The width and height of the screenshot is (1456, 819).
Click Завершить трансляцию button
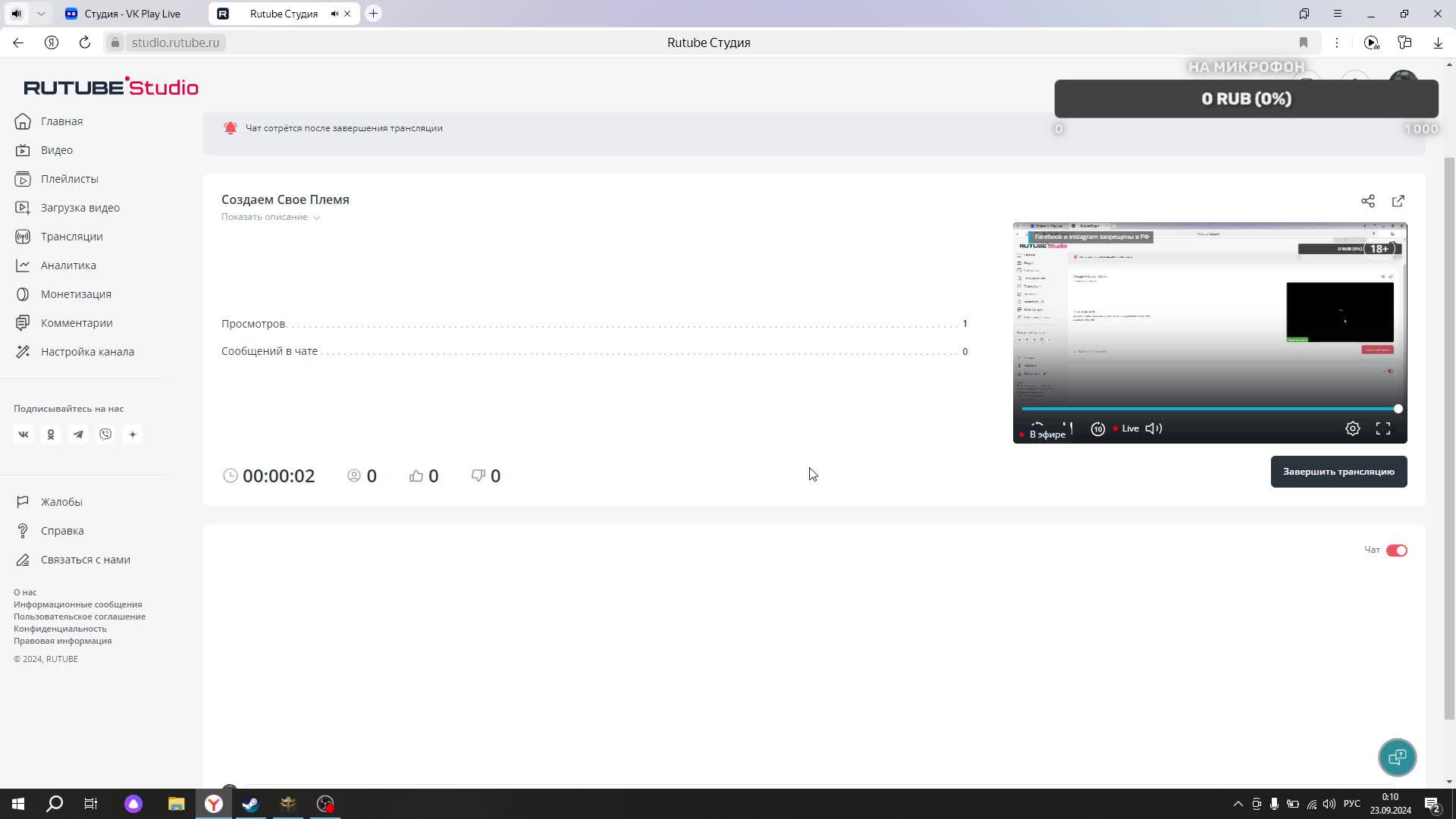(x=1338, y=472)
